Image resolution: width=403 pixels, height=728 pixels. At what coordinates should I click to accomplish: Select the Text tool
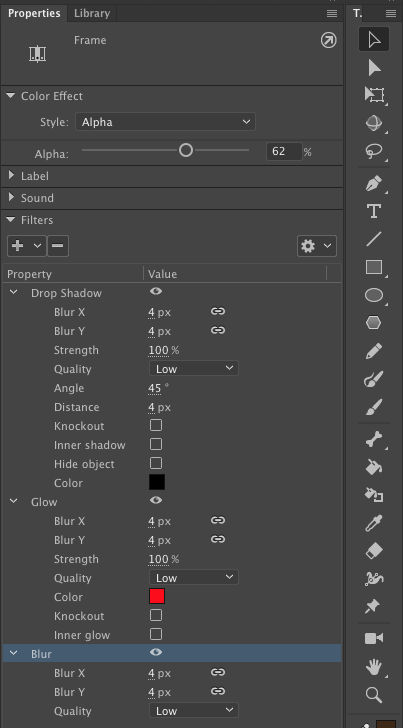[x=374, y=211]
